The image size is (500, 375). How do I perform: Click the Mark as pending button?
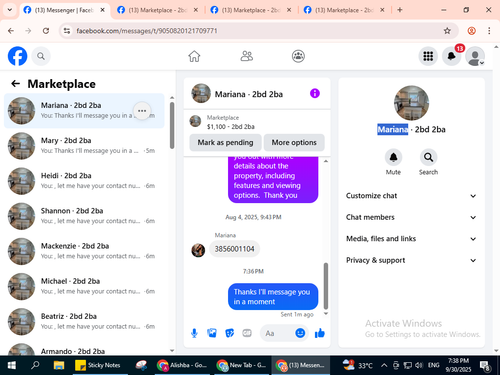pyautogui.click(x=225, y=142)
